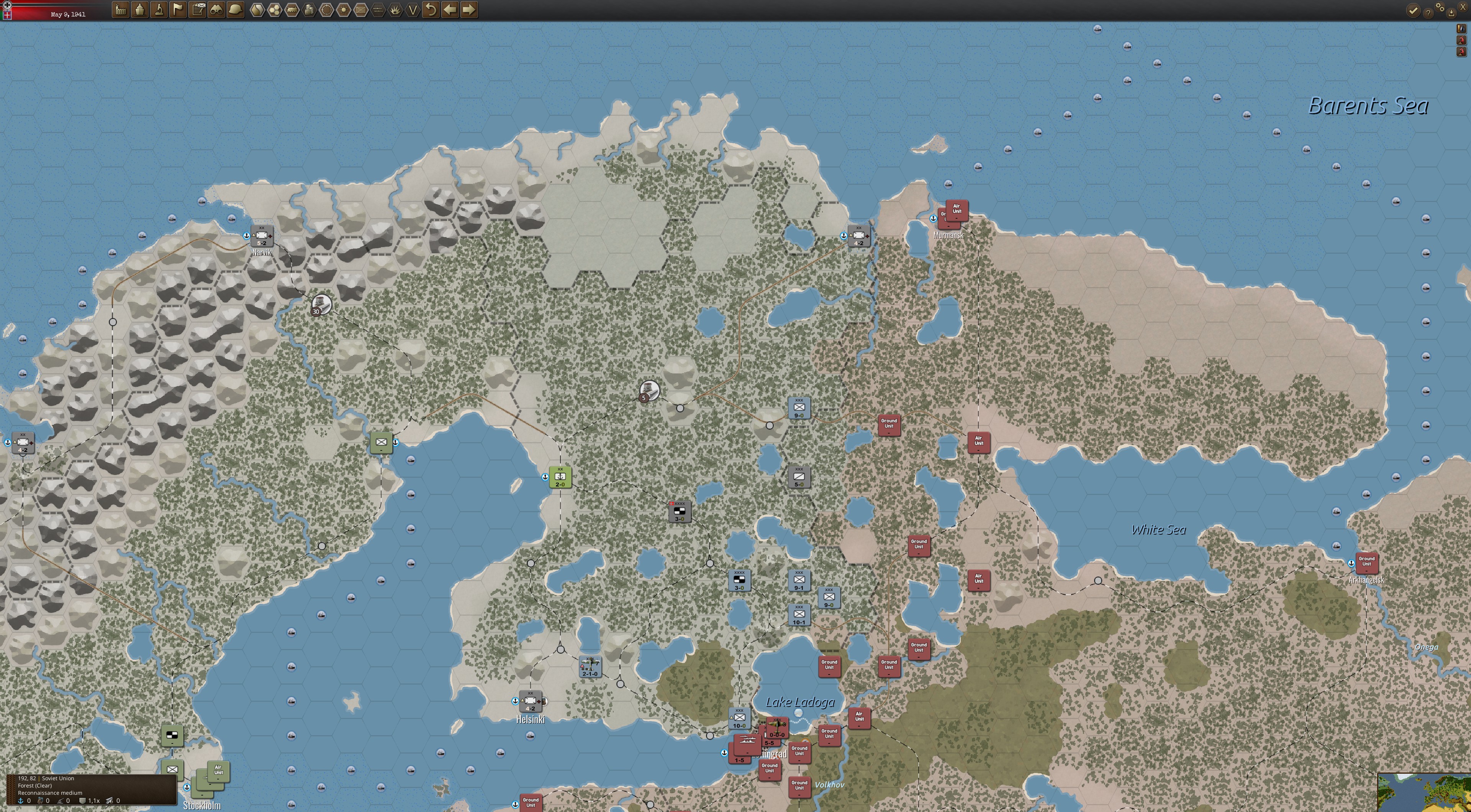Toggle the V victory overlay
The width and height of the screenshot is (1471, 812).
[412, 10]
